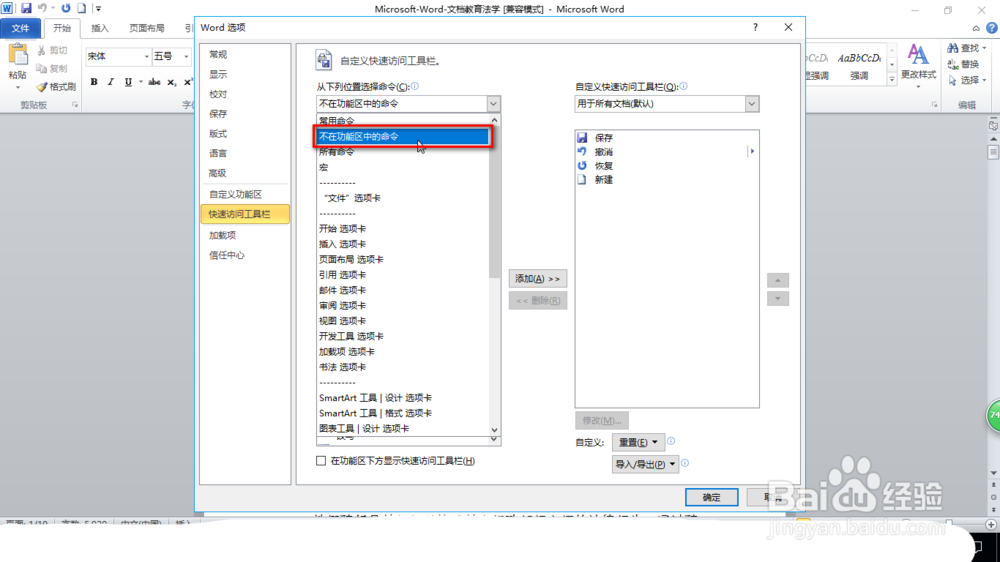Open the Customize Quick Access Toolbar arrow

[98, 8]
